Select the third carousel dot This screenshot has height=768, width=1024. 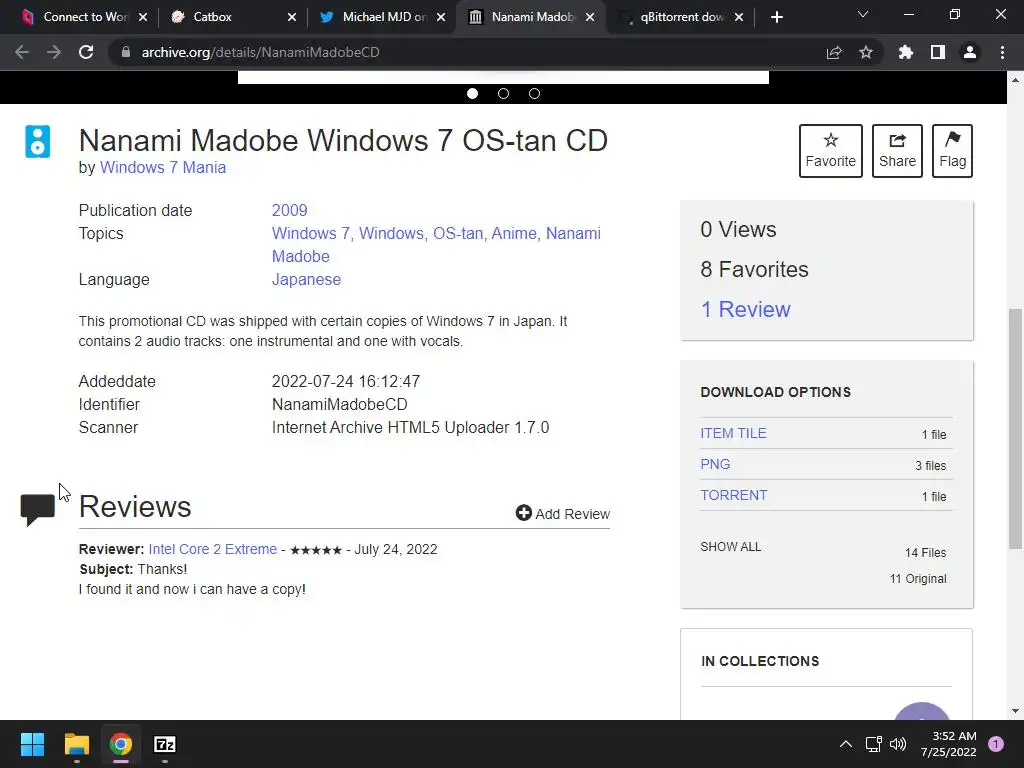[x=534, y=93]
